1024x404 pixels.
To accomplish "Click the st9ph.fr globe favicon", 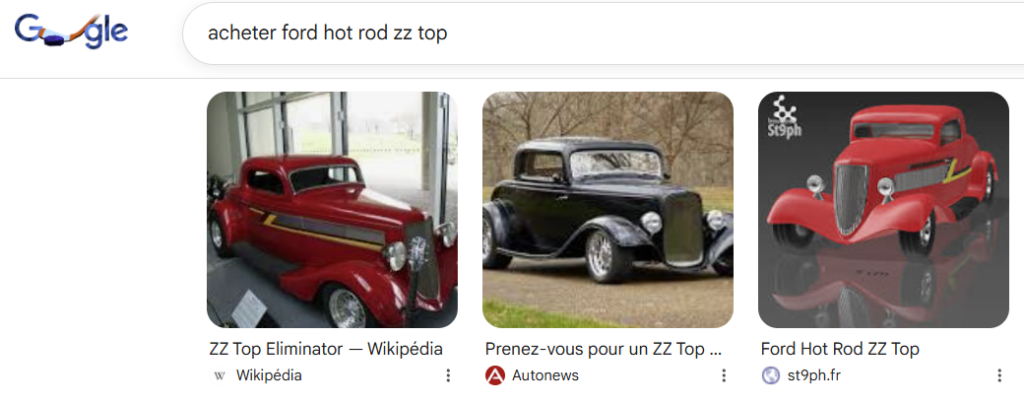I will (771, 376).
